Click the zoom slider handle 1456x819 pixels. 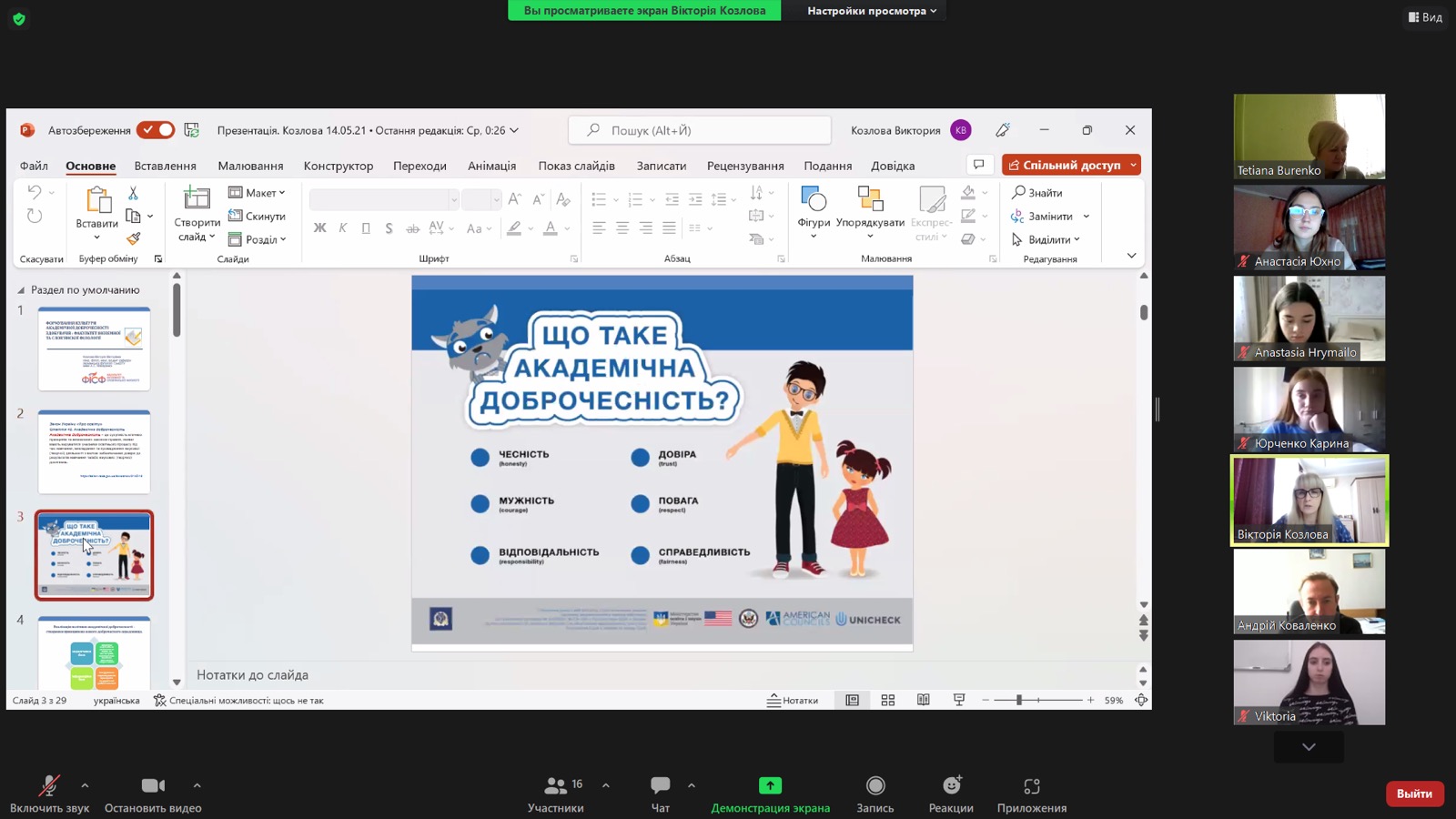pyautogui.click(x=1019, y=700)
